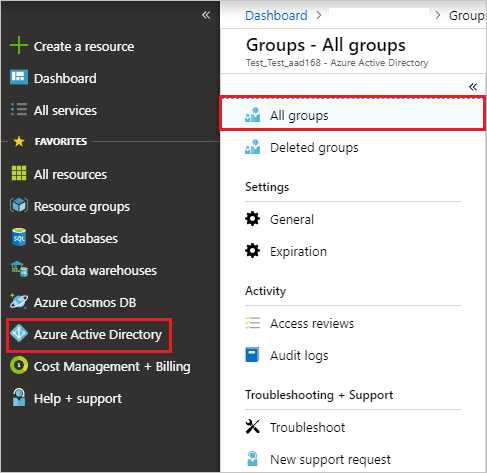
Task: Click the Activity section heading
Action: pyautogui.click(x=266, y=291)
